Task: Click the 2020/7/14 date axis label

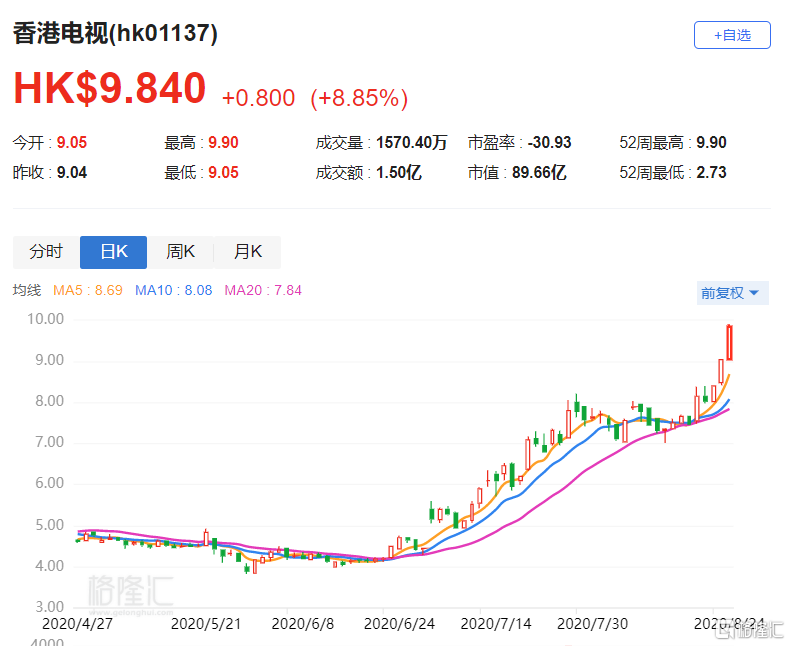Action: point(496,624)
